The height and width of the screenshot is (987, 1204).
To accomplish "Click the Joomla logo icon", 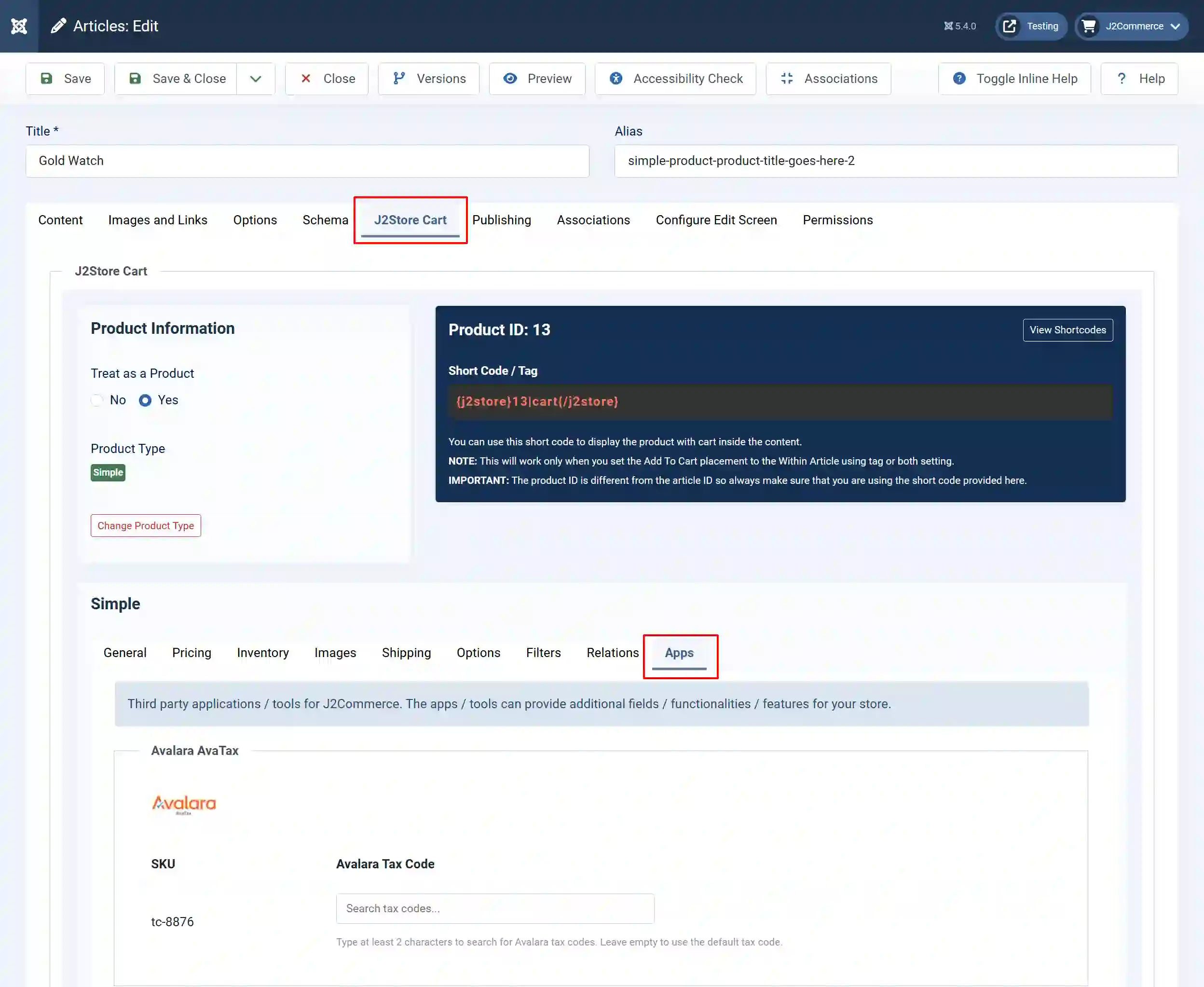I will pyautogui.click(x=19, y=26).
